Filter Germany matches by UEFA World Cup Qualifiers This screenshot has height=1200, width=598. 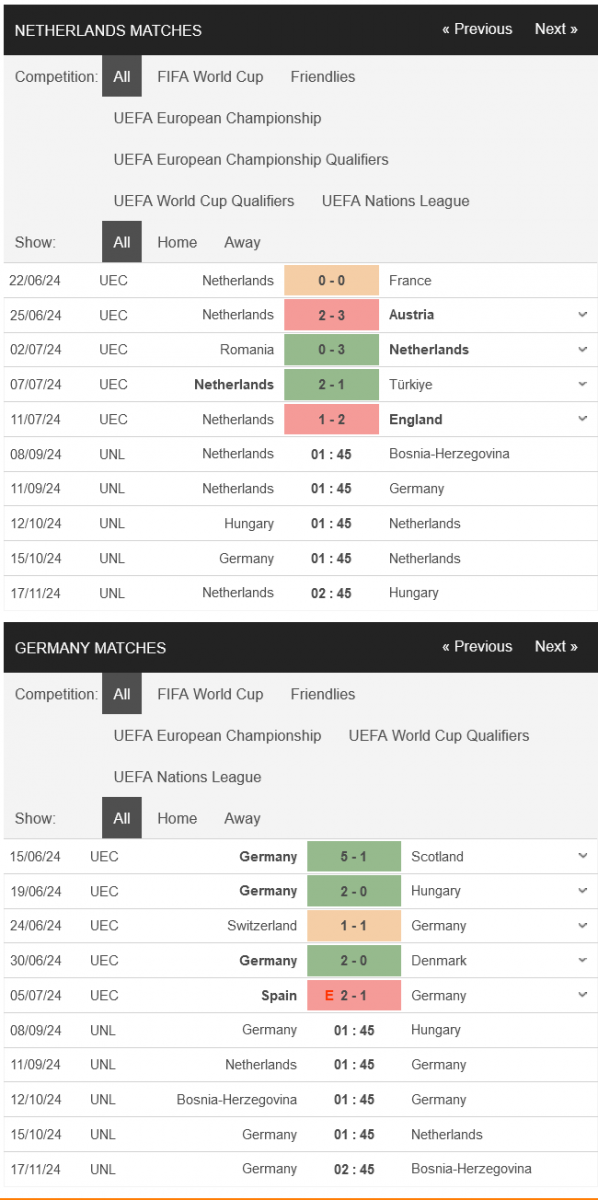[439, 735]
